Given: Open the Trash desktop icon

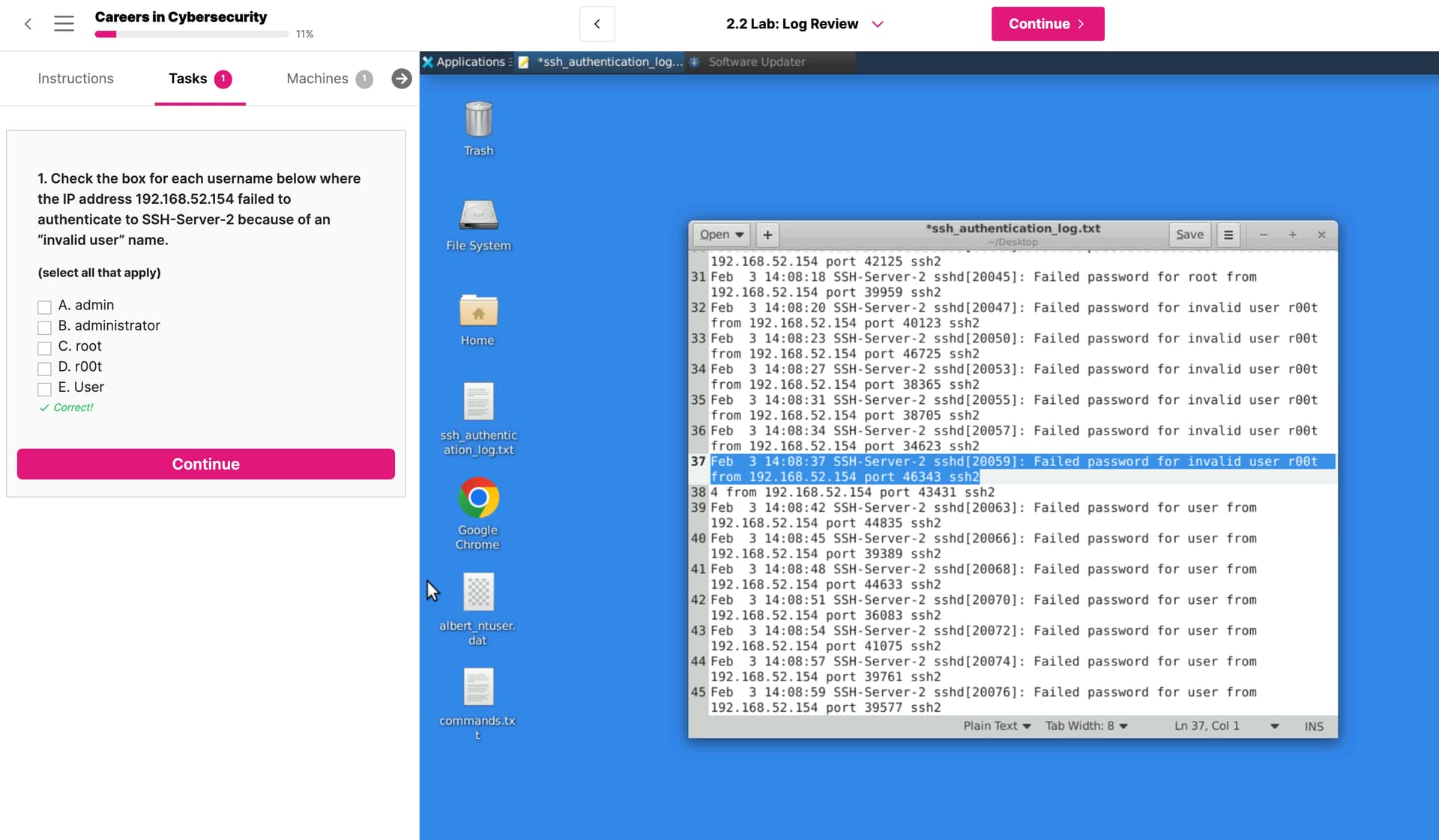Looking at the screenshot, I should [x=478, y=120].
